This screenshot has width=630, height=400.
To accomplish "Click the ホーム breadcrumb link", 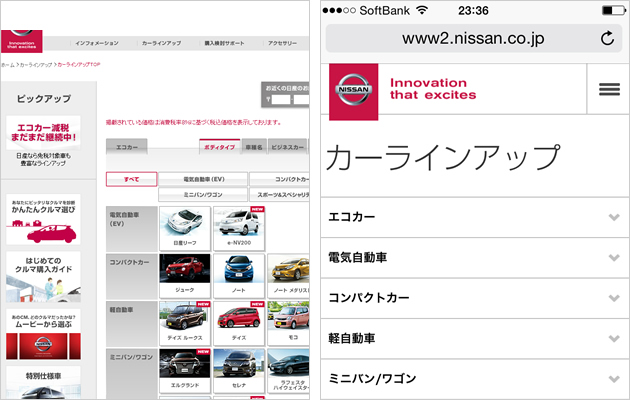I will coord(8,65).
